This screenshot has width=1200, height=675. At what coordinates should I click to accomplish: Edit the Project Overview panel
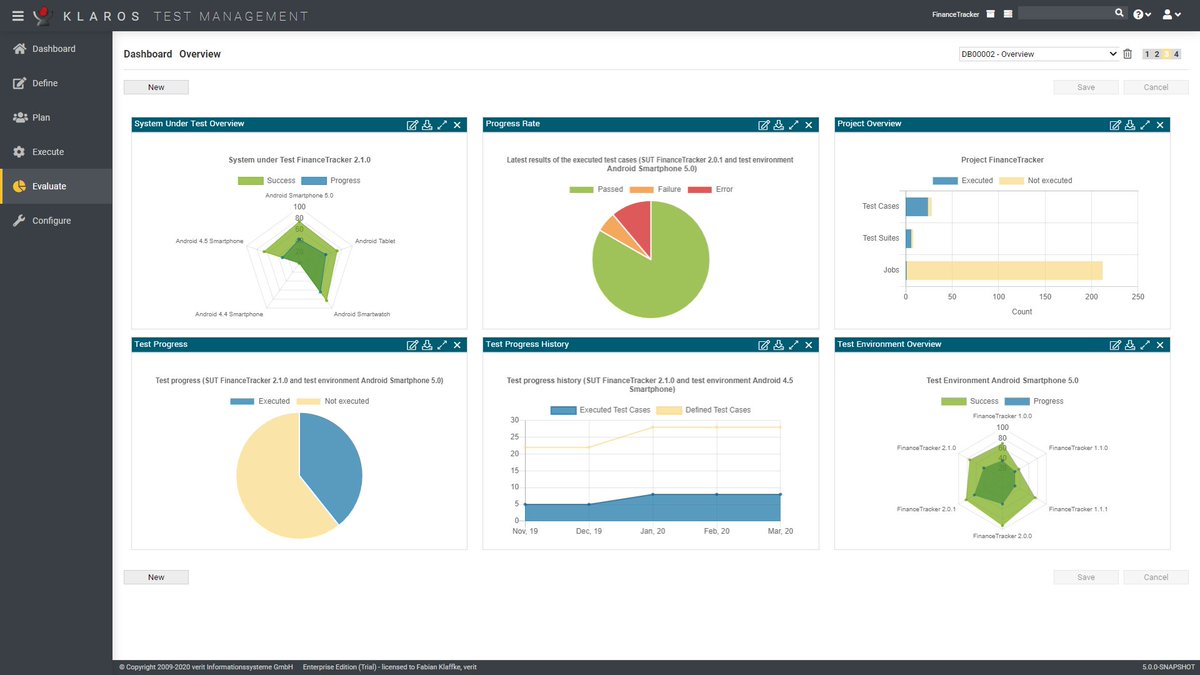point(1115,125)
